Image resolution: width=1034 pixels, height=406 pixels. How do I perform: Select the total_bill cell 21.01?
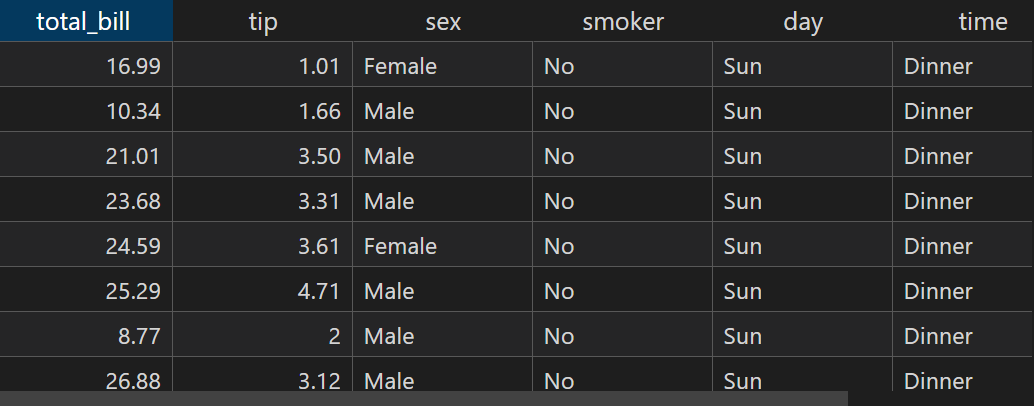point(86,155)
